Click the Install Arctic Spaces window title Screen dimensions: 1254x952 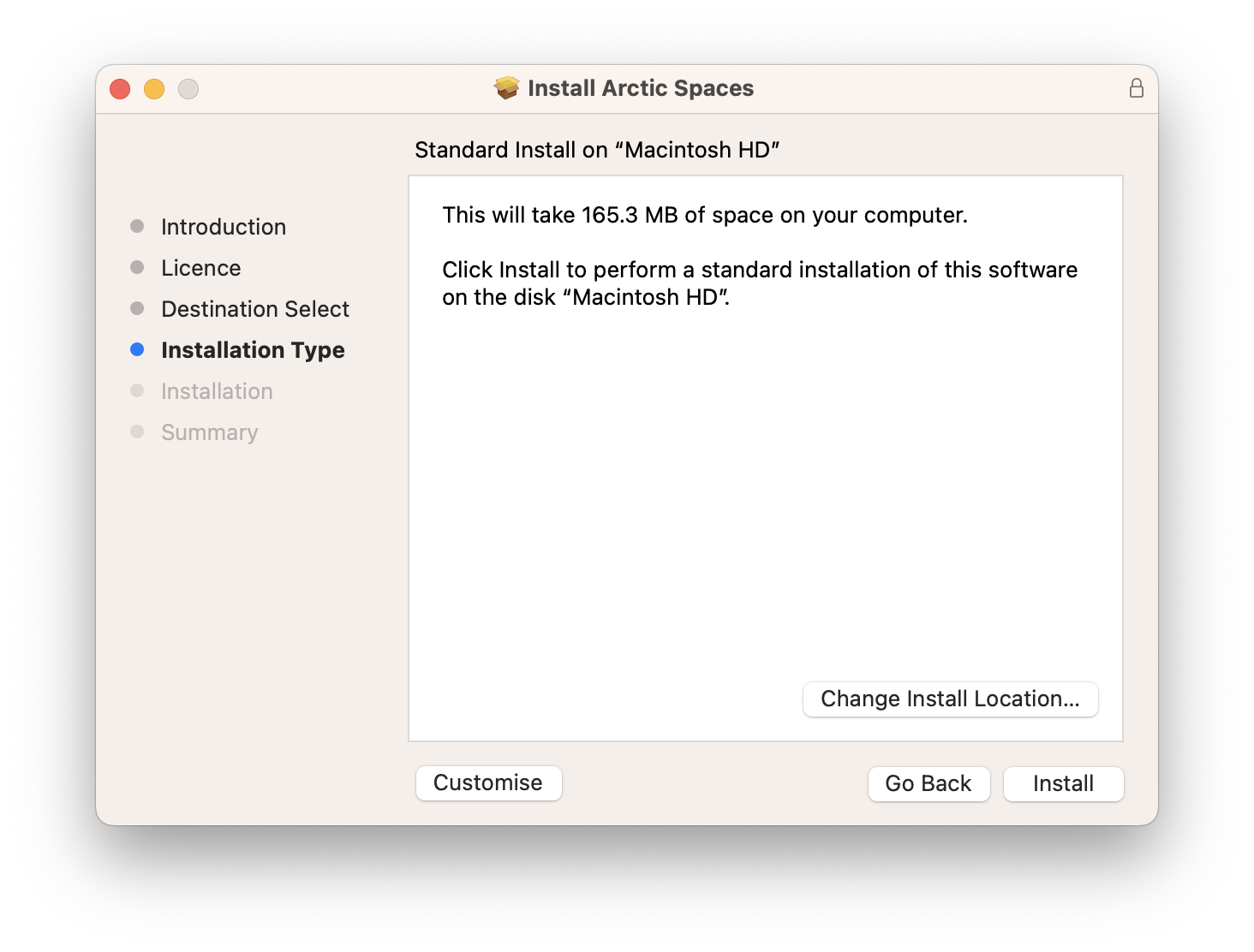[641, 88]
